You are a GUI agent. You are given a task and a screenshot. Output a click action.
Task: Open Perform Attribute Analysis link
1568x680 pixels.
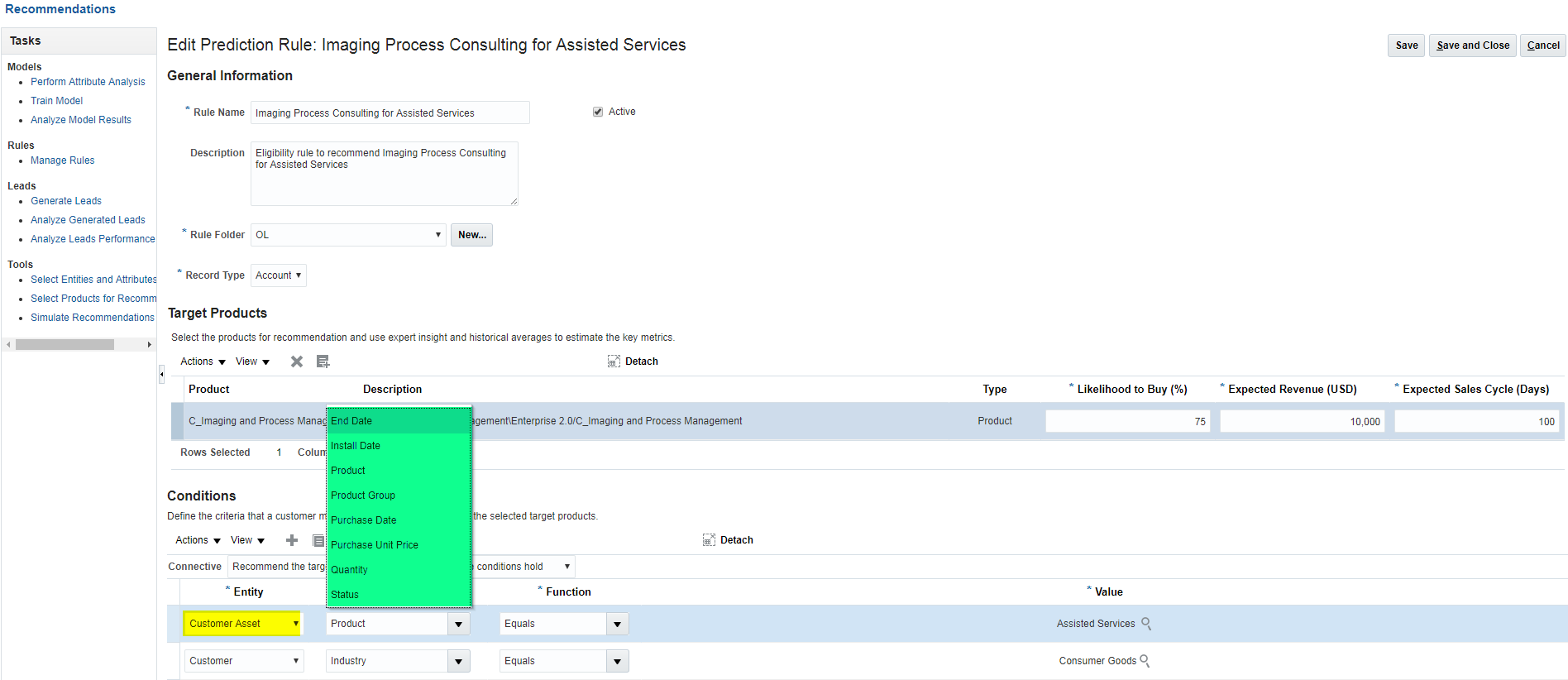(88, 82)
